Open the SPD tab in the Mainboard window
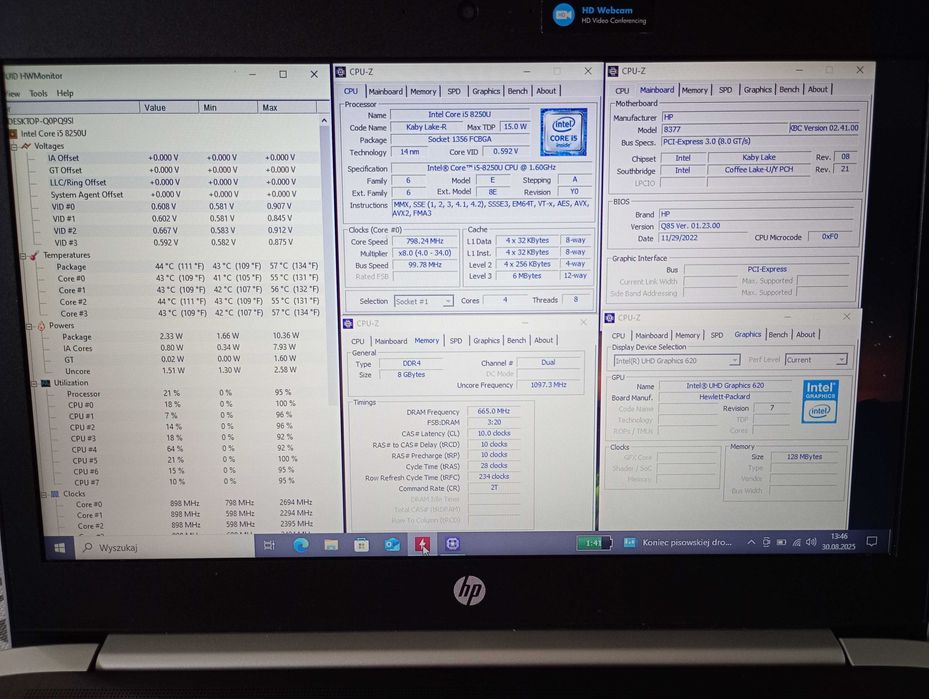 (725, 89)
